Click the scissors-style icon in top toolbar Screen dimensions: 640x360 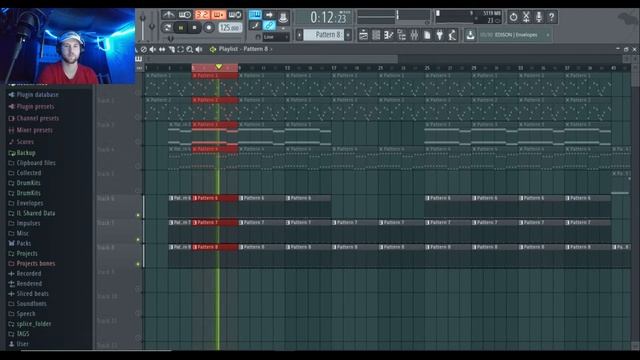click(526, 17)
